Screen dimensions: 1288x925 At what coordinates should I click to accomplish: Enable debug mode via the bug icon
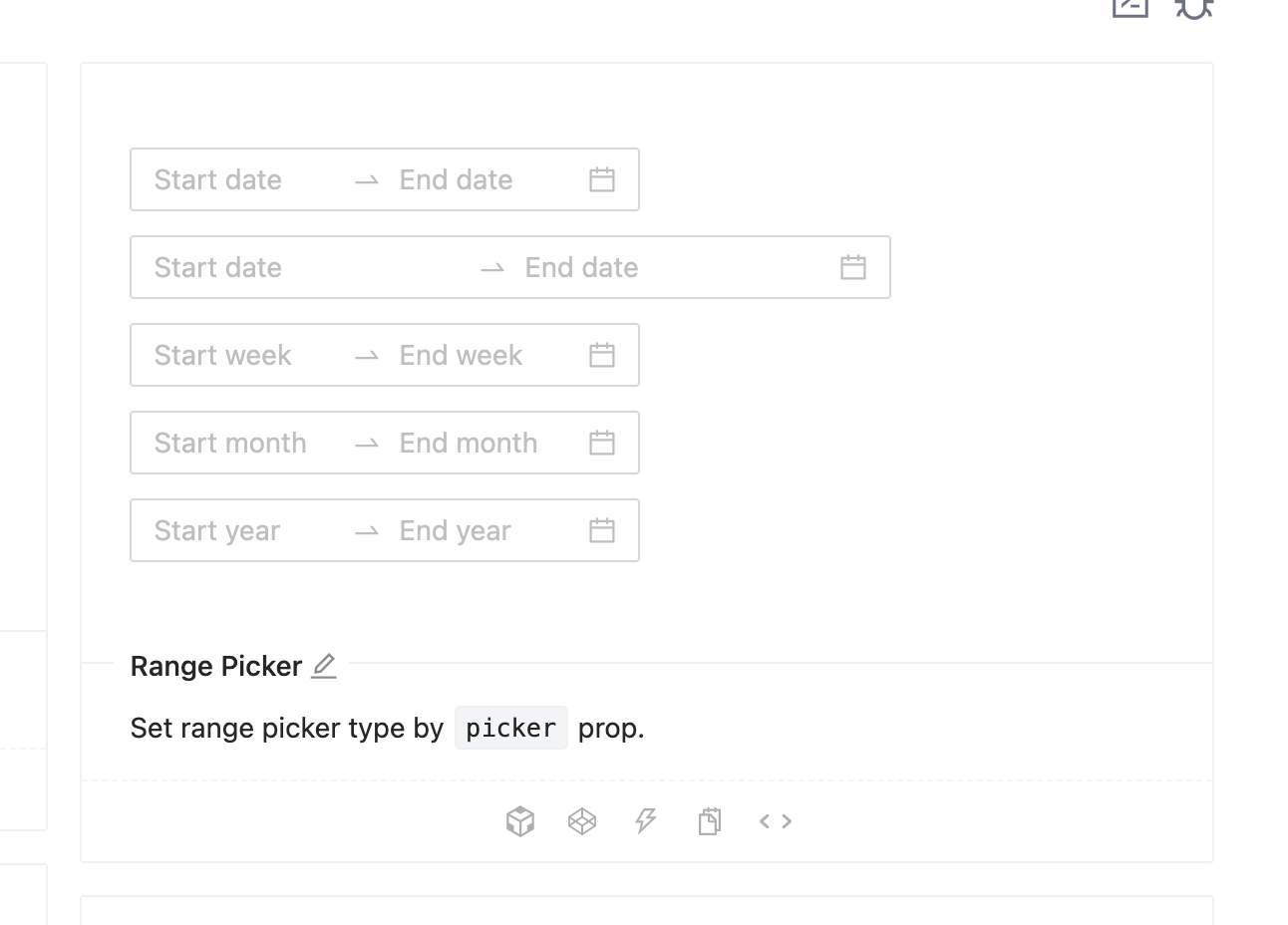(1194, 8)
